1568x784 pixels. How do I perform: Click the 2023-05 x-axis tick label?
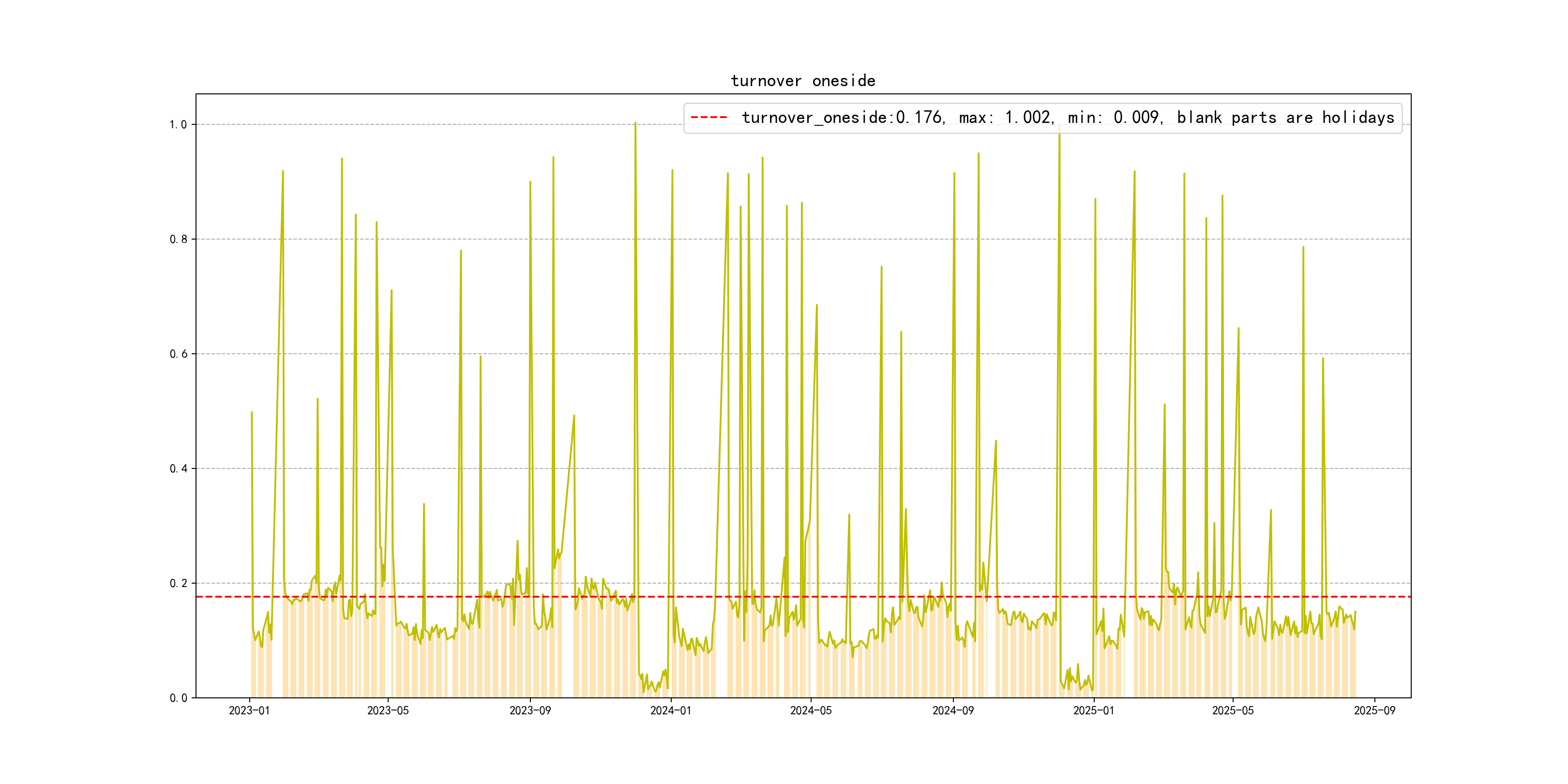click(x=388, y=711)
